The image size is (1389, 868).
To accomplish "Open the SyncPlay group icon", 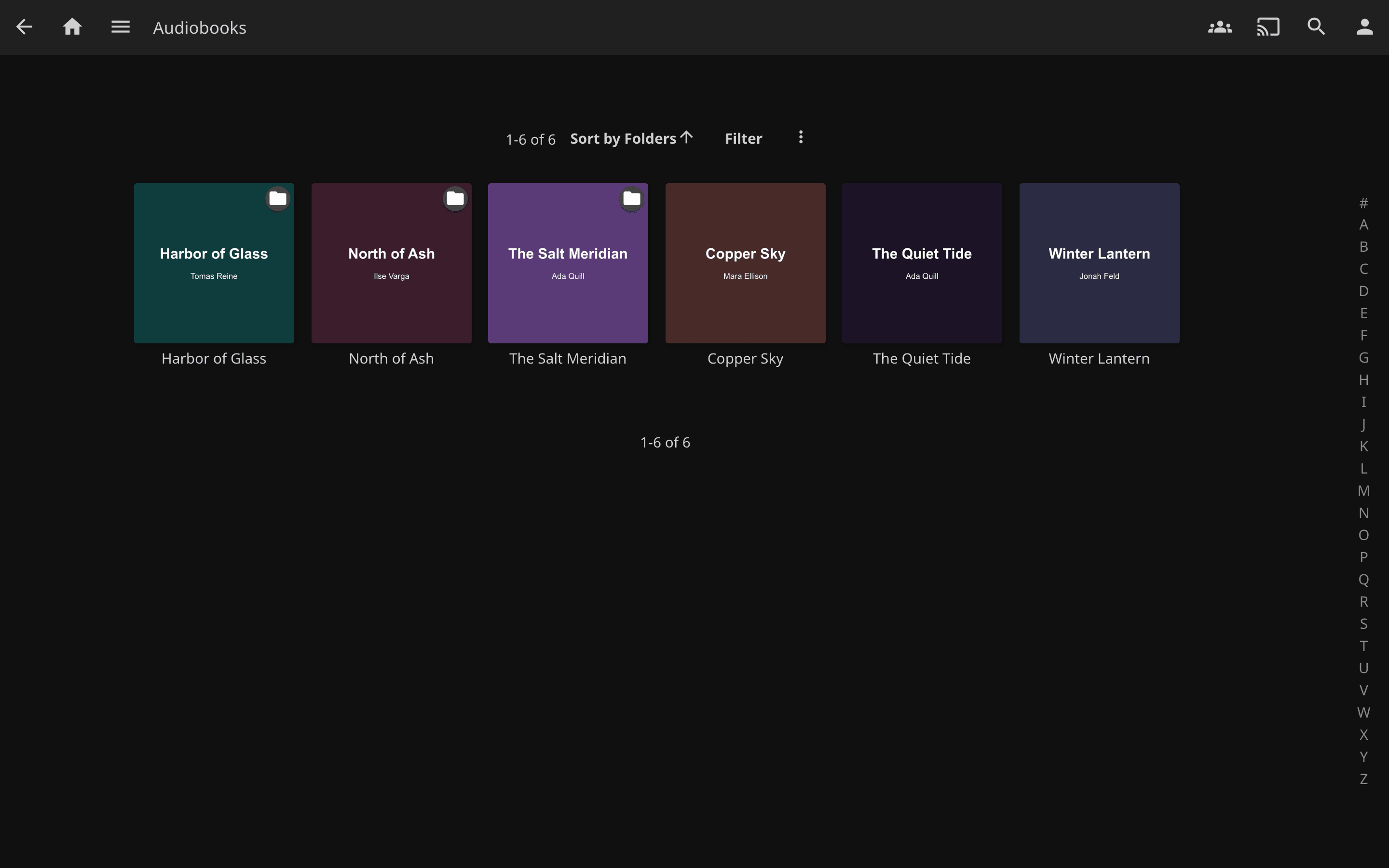I will (x=1220, y=27).
